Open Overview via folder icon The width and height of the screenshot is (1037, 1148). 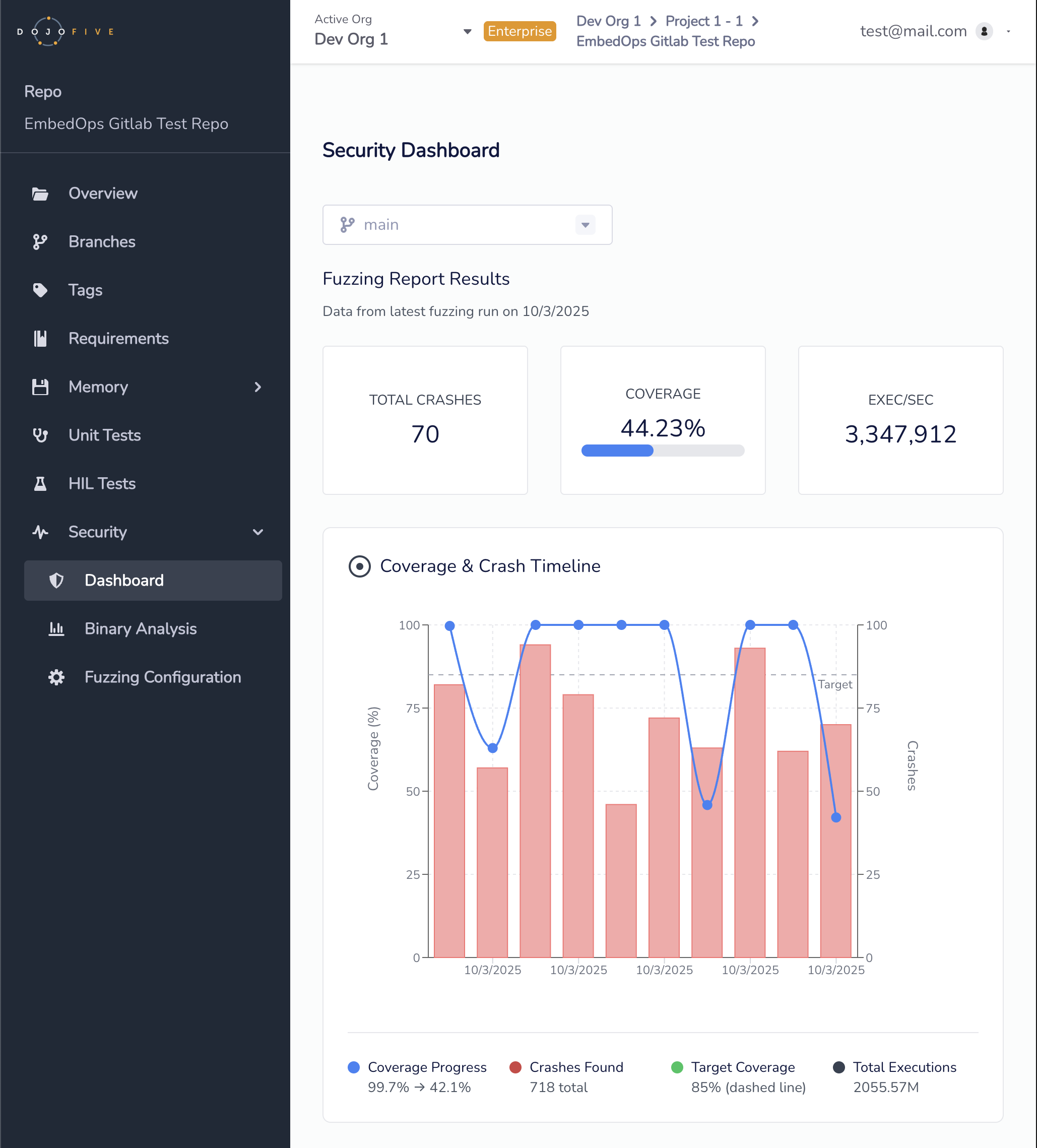(40, 194)
